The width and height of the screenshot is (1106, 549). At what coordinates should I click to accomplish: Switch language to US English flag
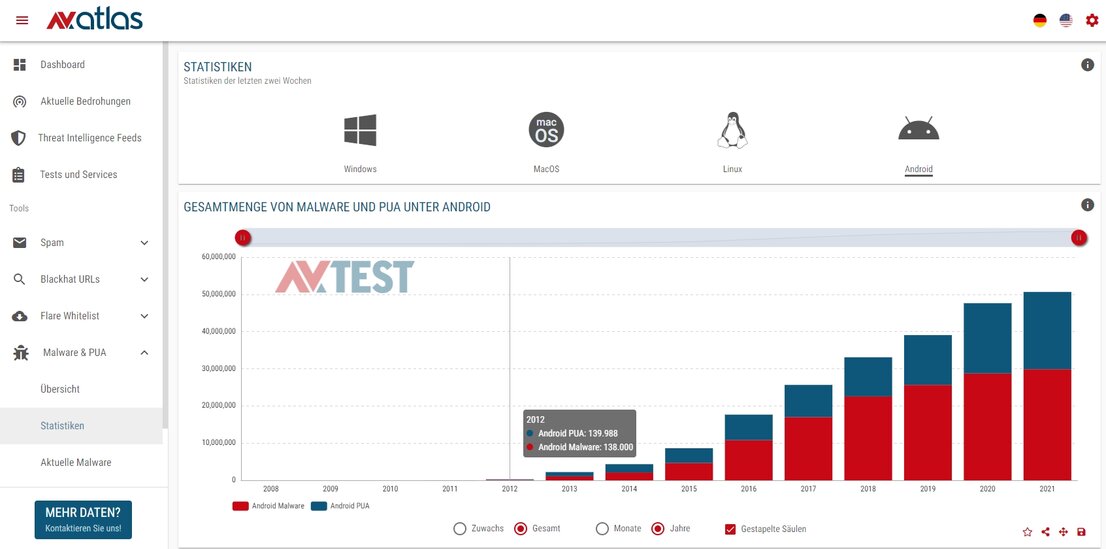[x=1066, y=20]
